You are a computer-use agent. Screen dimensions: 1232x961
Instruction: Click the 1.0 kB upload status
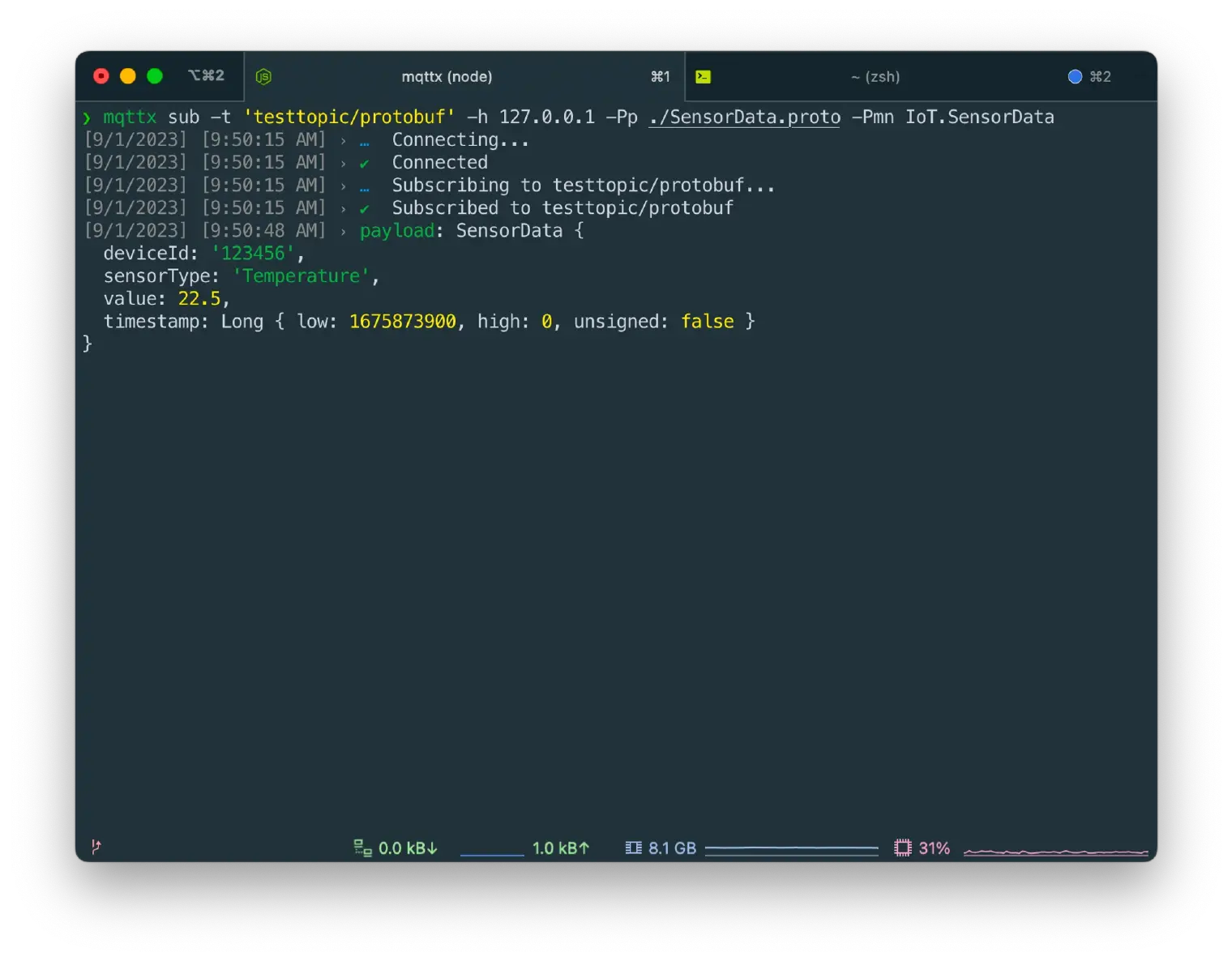tap(561, 848)
